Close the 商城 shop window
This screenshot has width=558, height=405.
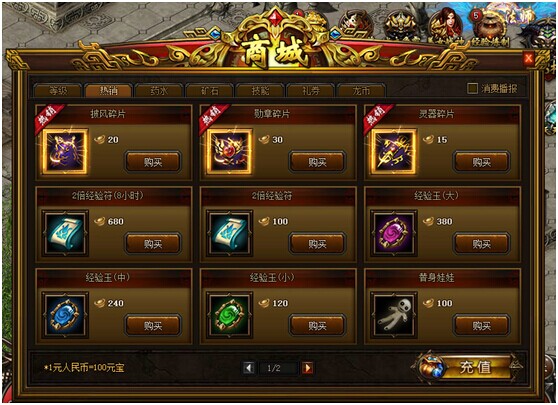528,58
